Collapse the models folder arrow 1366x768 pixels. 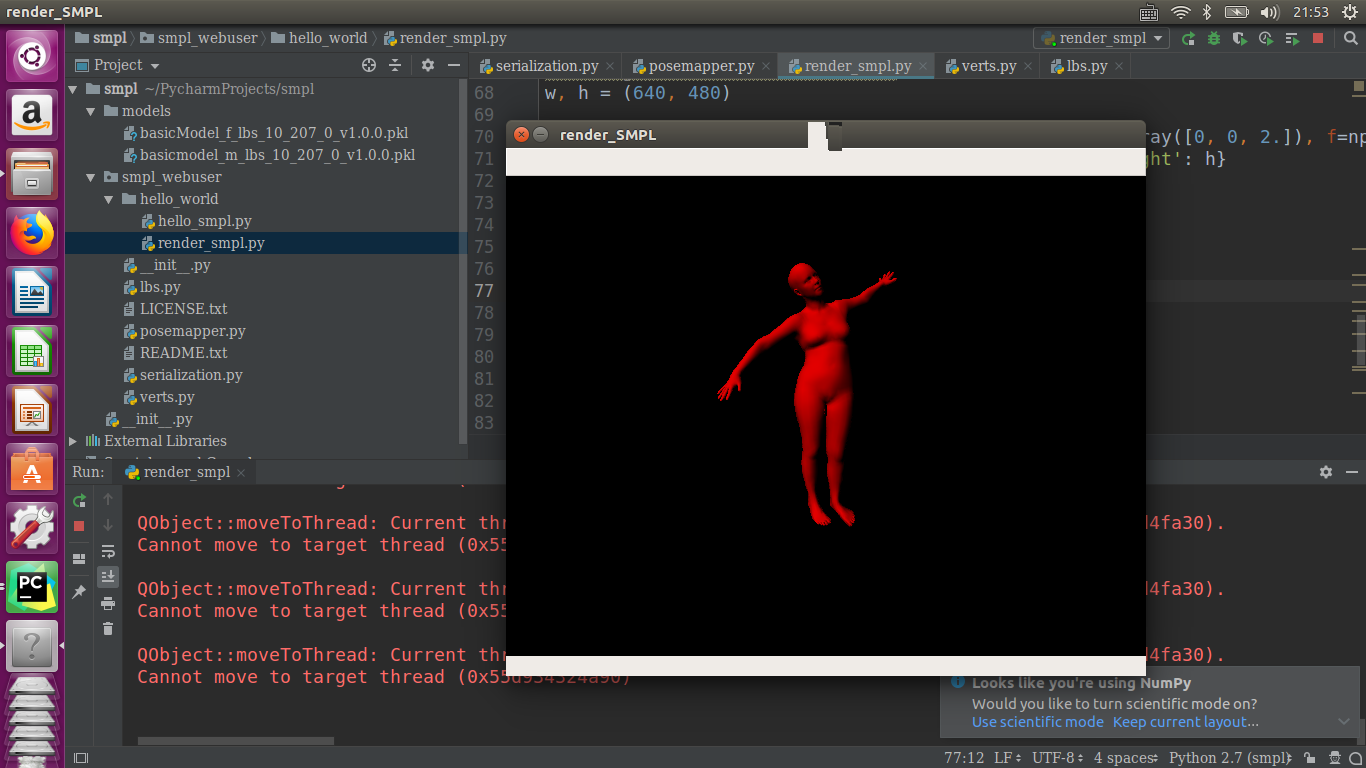tap(91, 111)
